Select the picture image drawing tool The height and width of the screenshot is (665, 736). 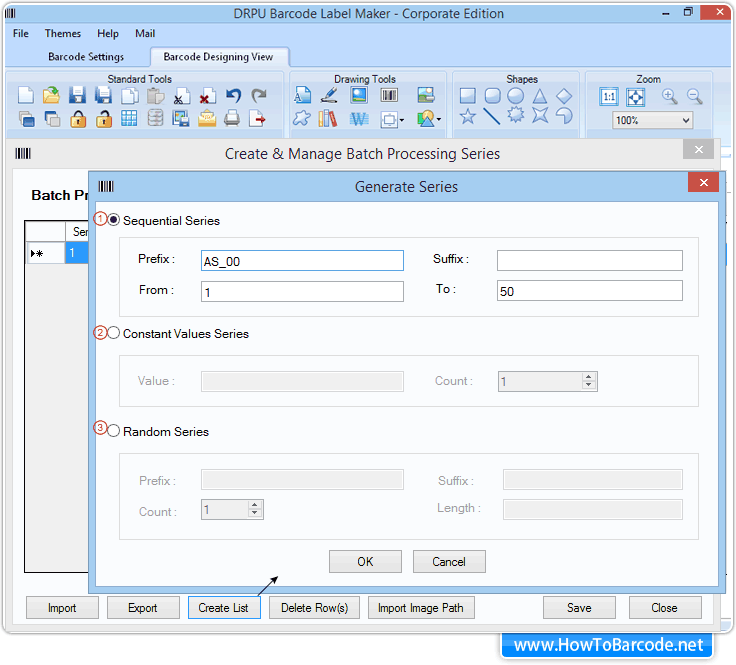pos(359,95)
